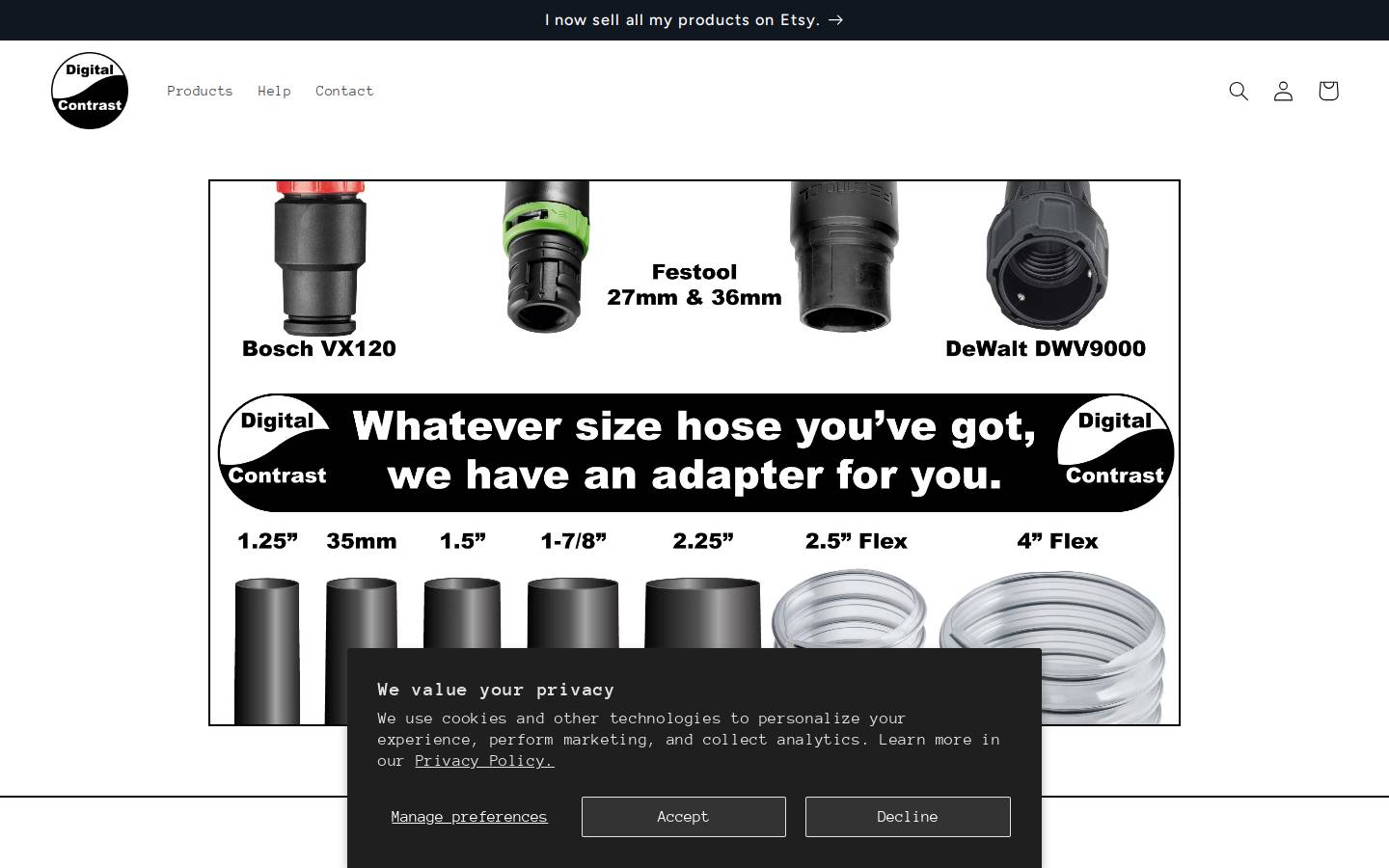
Task: Open the shopping cart icon
Action: pyautogui.click(x=1328, y=91)
